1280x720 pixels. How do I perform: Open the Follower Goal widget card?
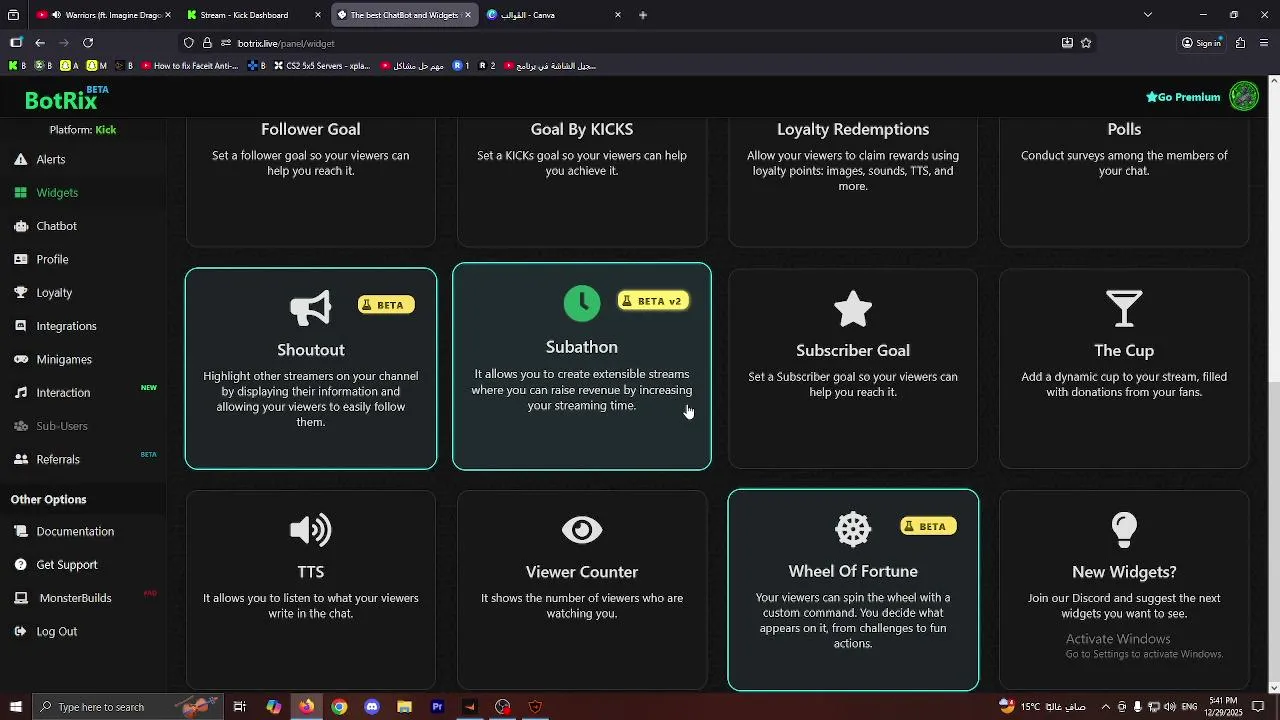click(x=311, y=180)
